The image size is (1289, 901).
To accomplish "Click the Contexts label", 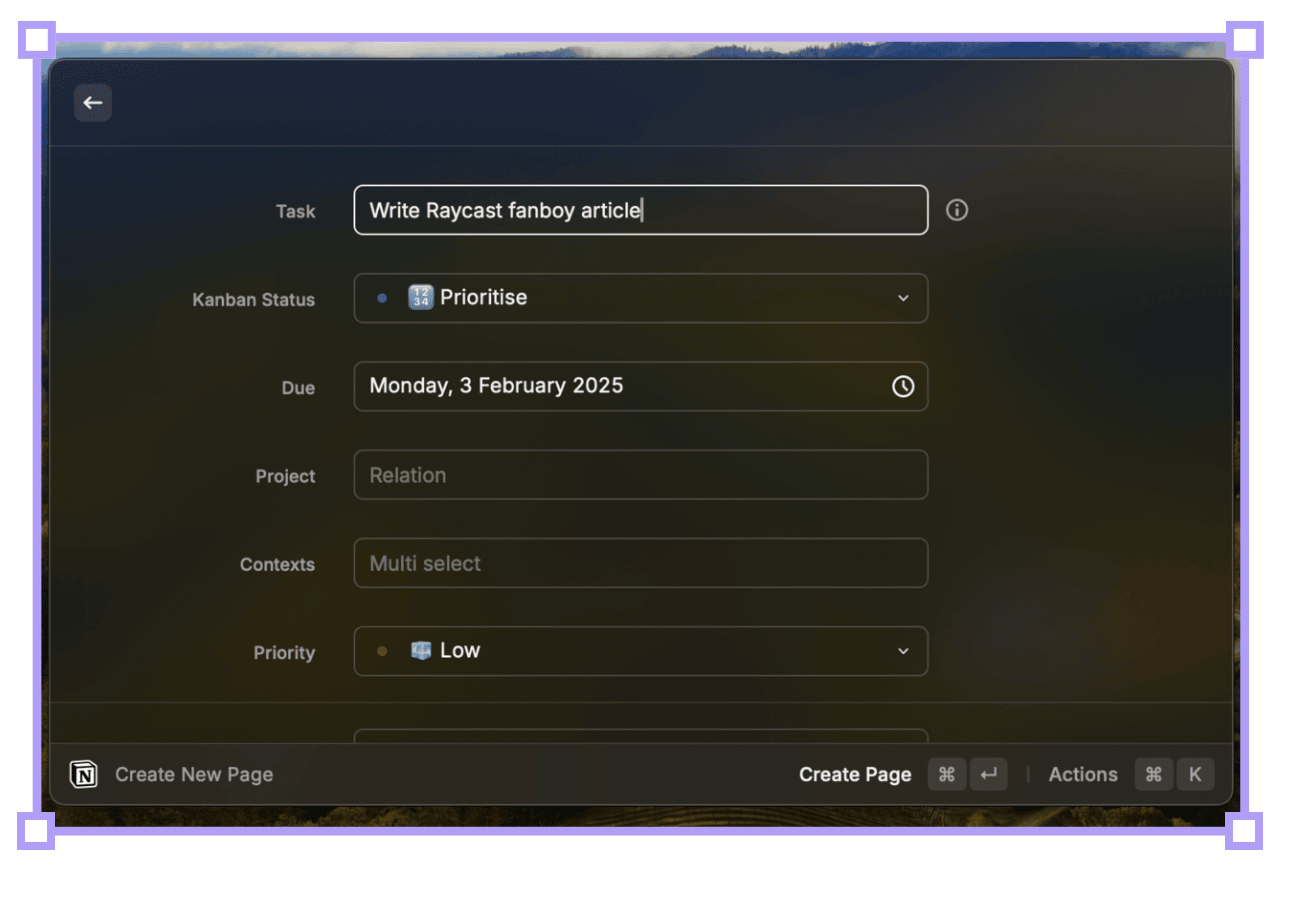I will pyautogui.click(x=277, y=564).
